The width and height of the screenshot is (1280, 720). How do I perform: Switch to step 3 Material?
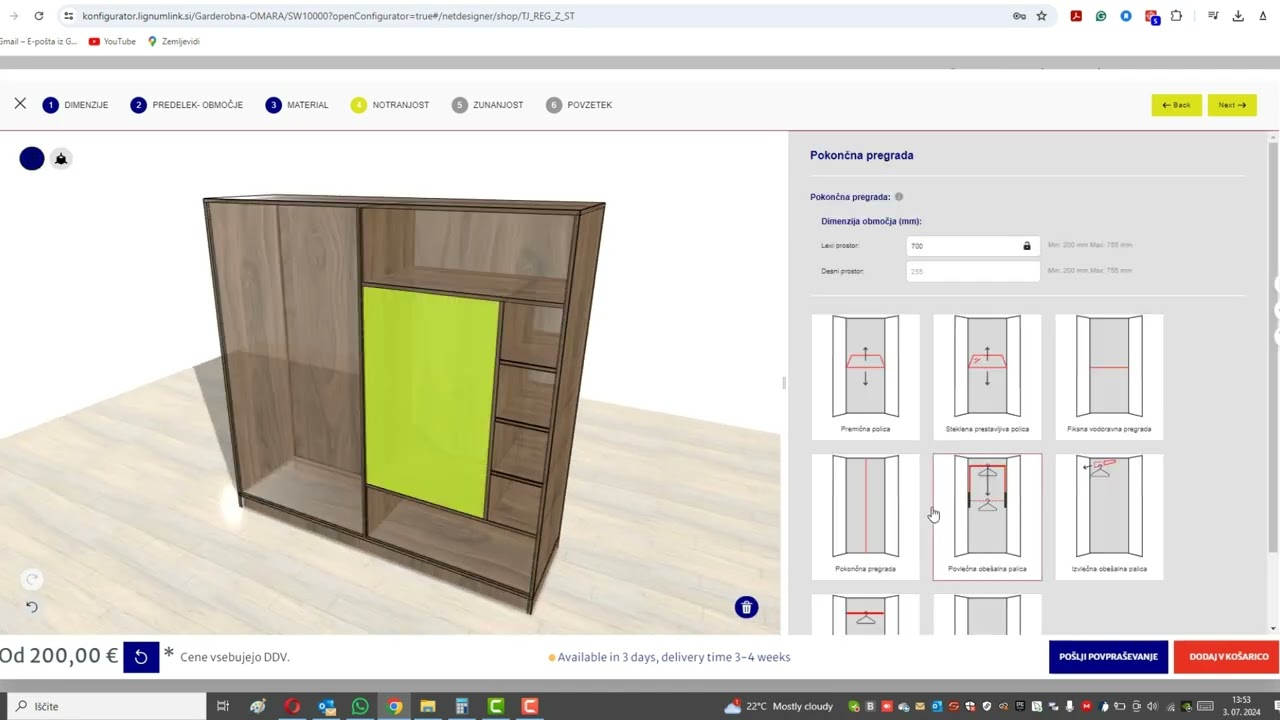pos(297,105)
